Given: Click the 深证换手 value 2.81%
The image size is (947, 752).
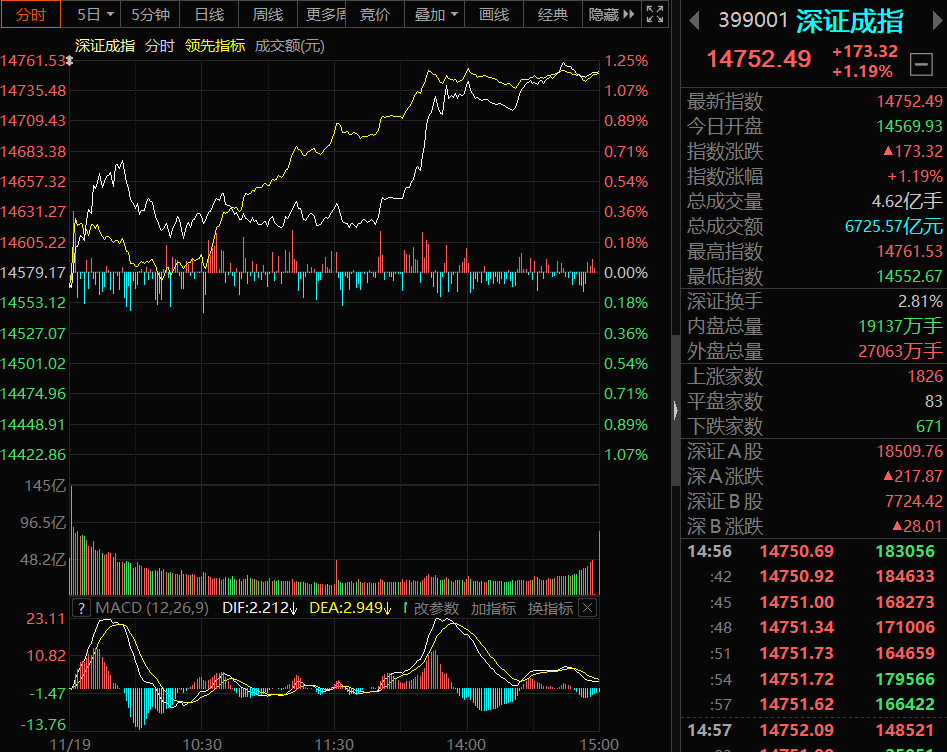Looking at the screenshot, I should pyautogui.click(x=920, y=301).
